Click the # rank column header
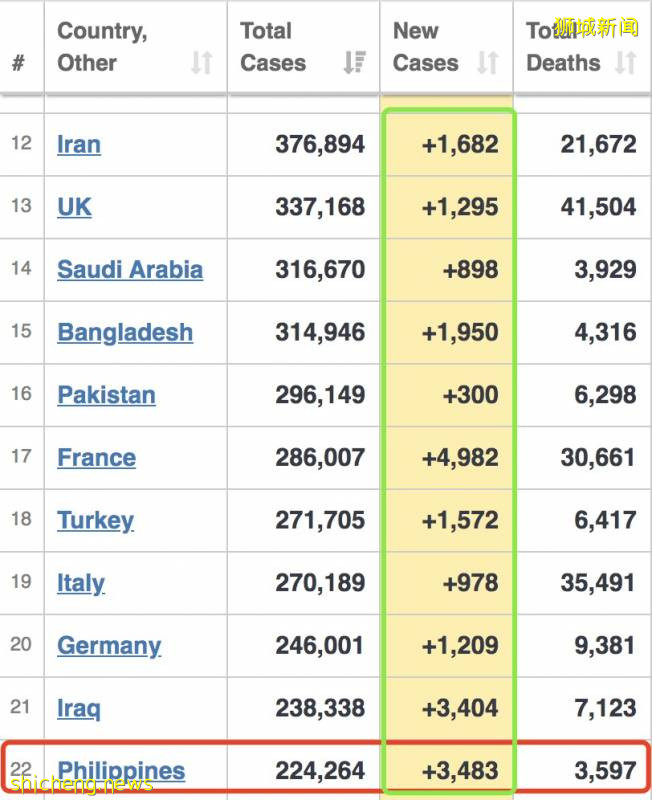Image resolution: width=652 pixels, height=800 pixels. (19, 63)
